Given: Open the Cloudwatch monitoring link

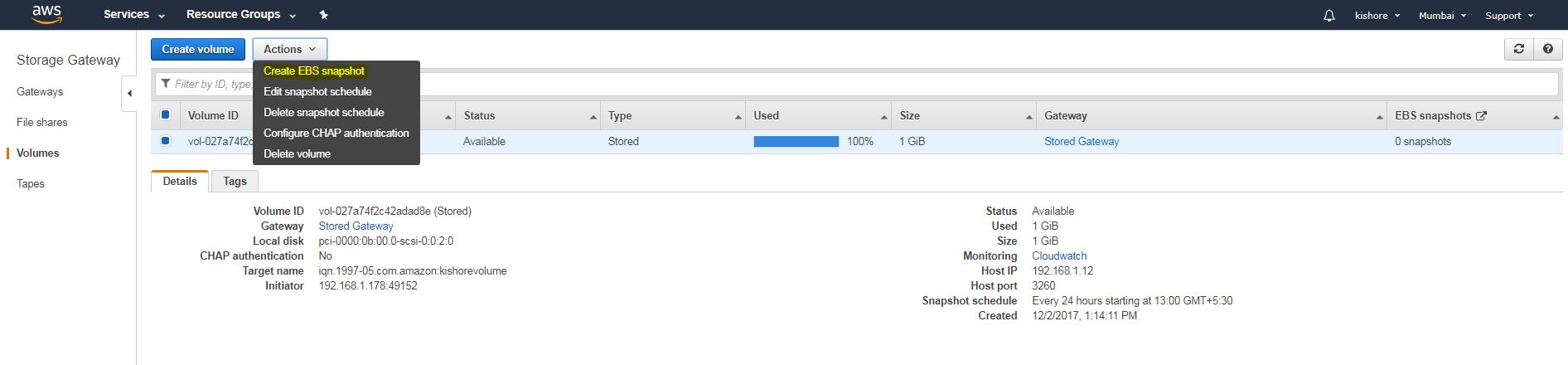Looking at the screenshot, I should tap(1059, 256).
